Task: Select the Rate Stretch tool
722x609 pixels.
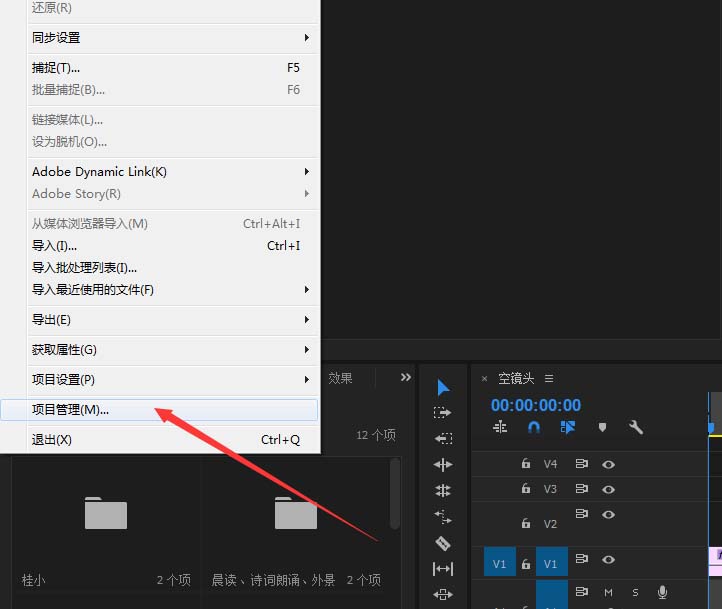Action: (x=443, y=517)
